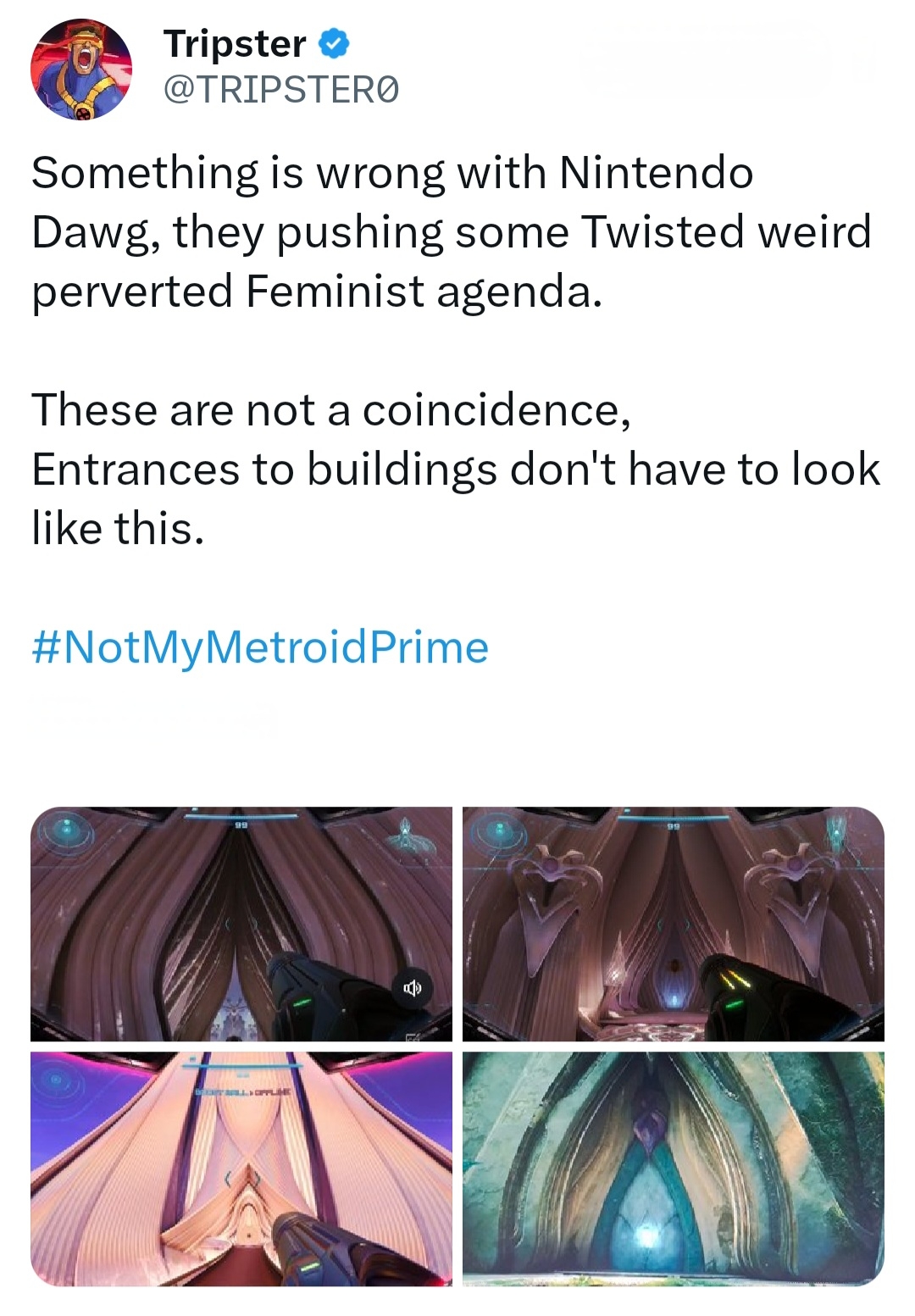
Task: Open the teal-toned bottom-right screenshot
Action: coord(674,1169)
